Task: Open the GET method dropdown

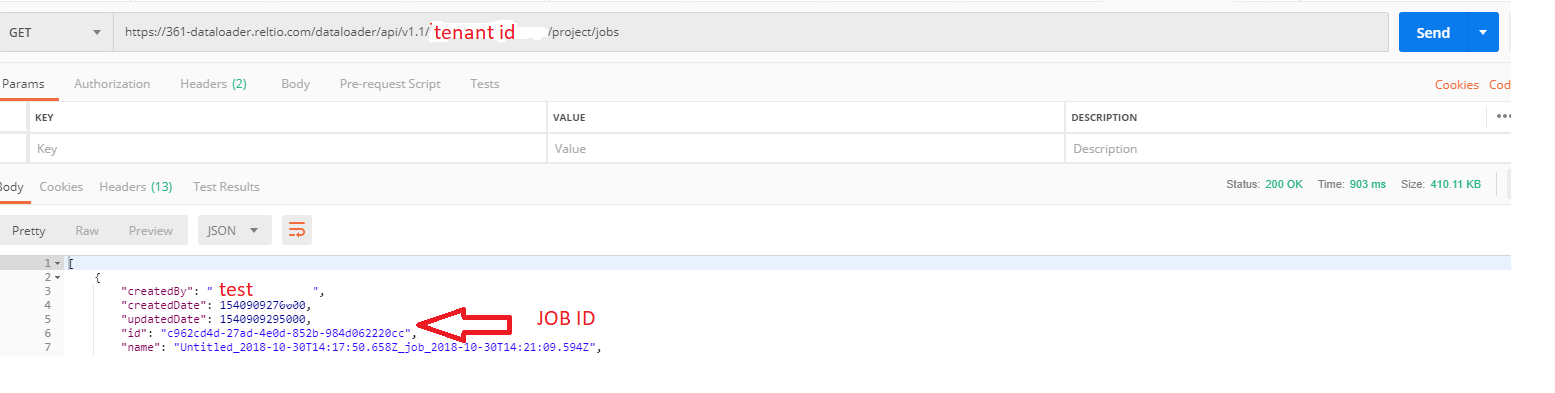Action: tap(55, 32)
